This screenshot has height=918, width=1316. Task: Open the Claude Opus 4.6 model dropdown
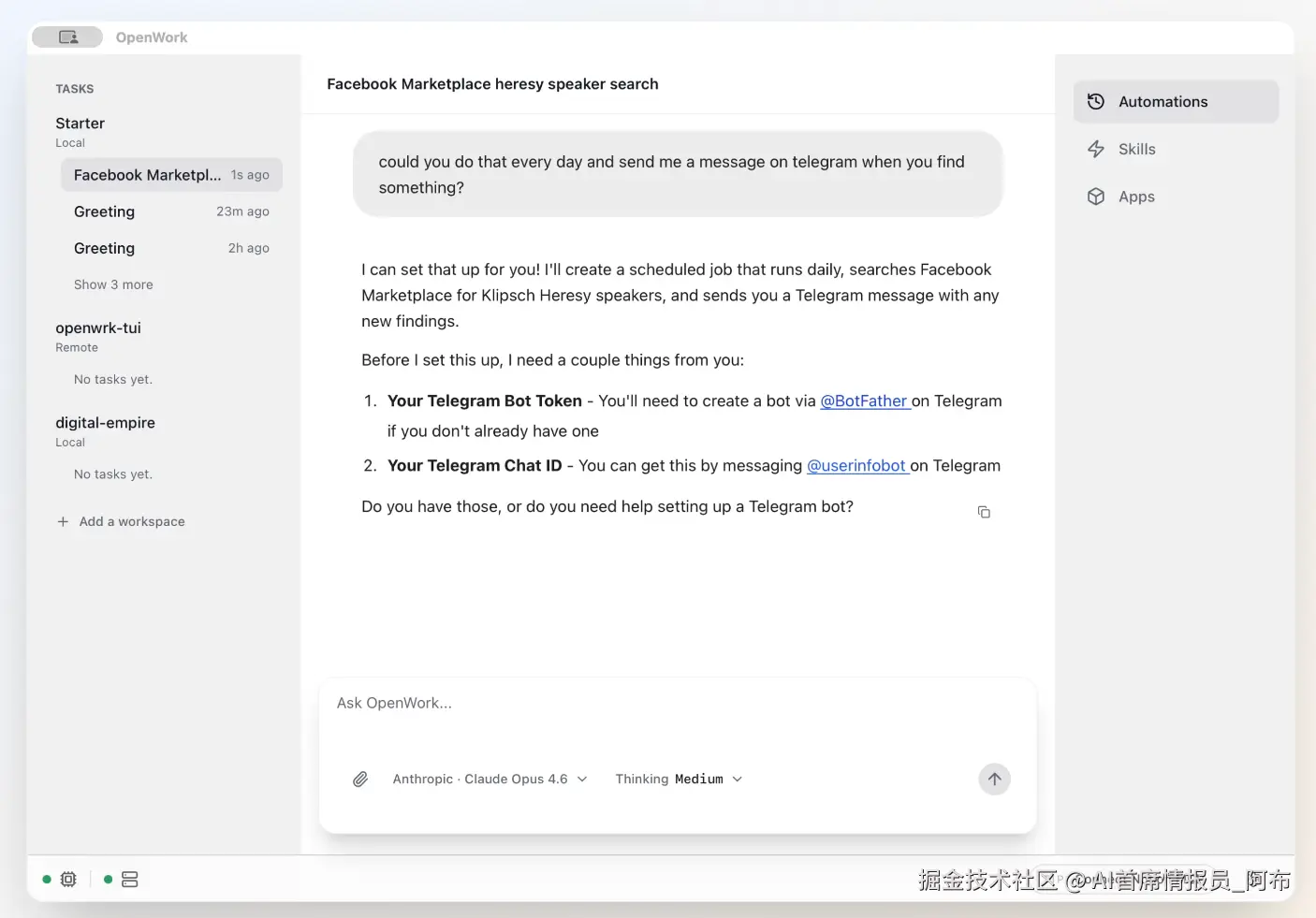click(490, 780)
